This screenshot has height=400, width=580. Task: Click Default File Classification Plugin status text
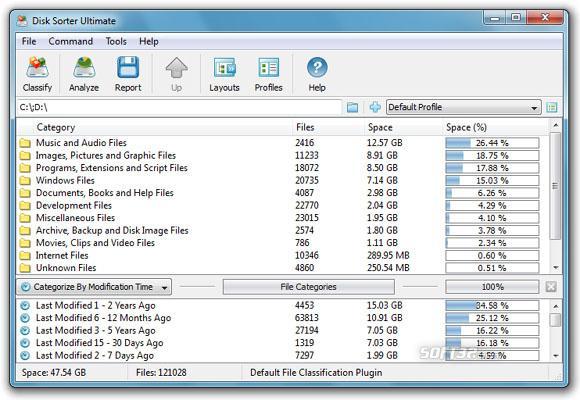[x=316, y=373]
